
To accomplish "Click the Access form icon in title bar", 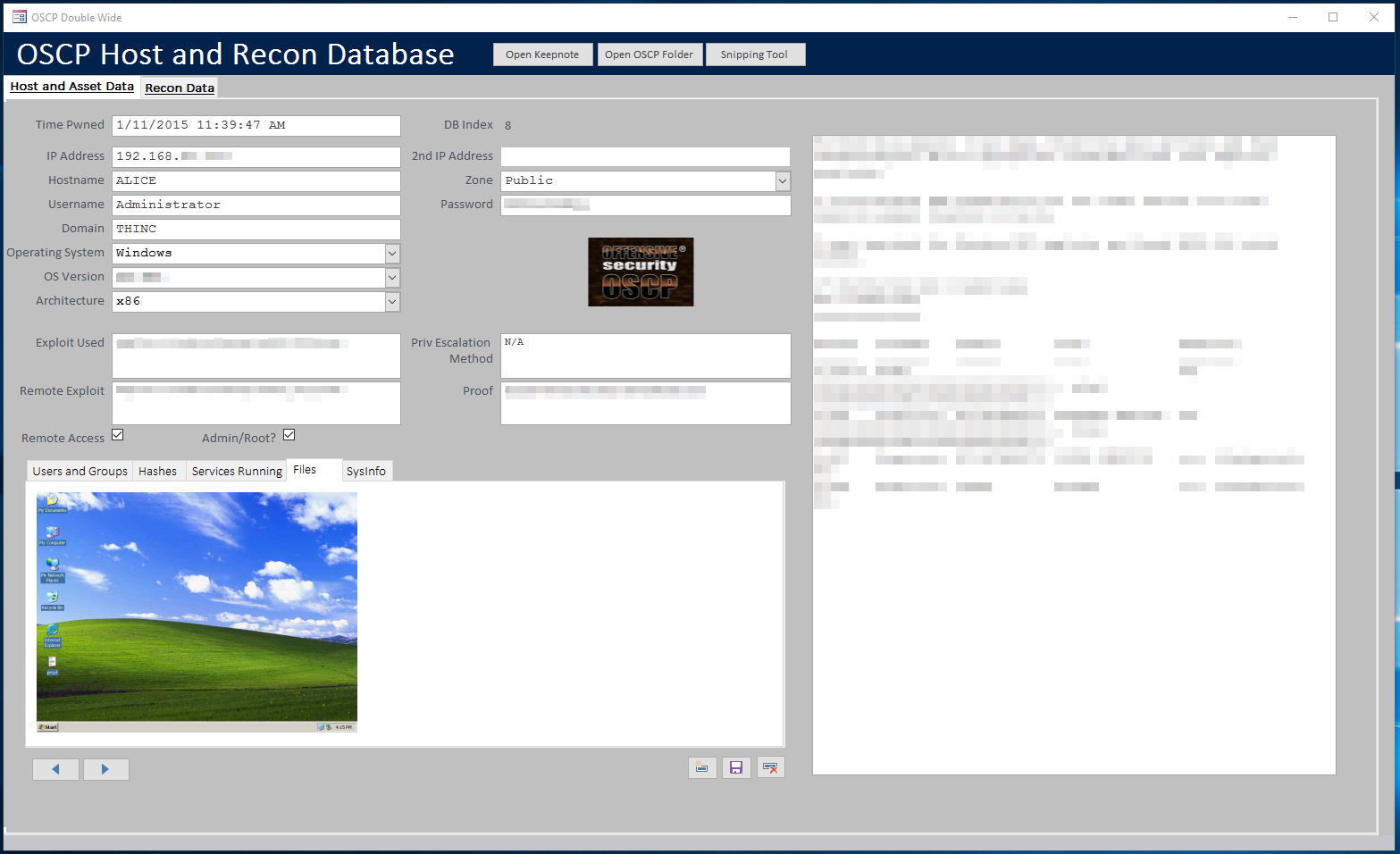I will 20,17.
